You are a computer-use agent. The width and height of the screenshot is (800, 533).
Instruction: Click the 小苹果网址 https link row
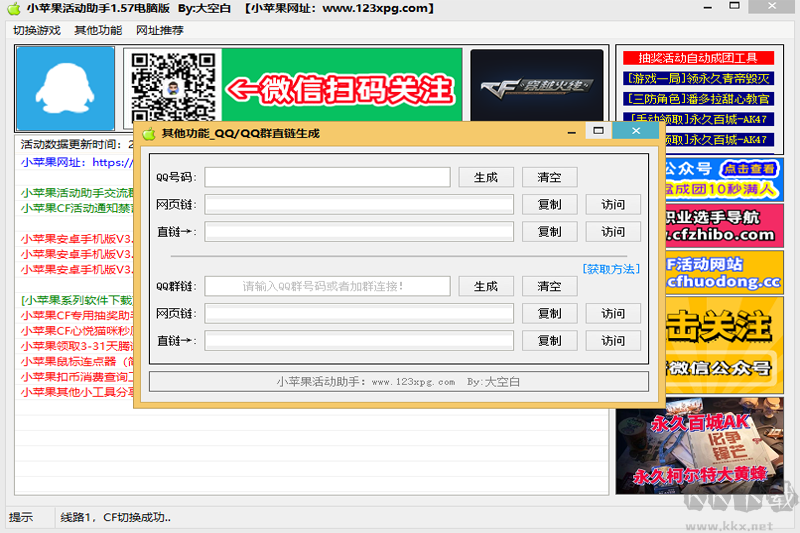77,163
